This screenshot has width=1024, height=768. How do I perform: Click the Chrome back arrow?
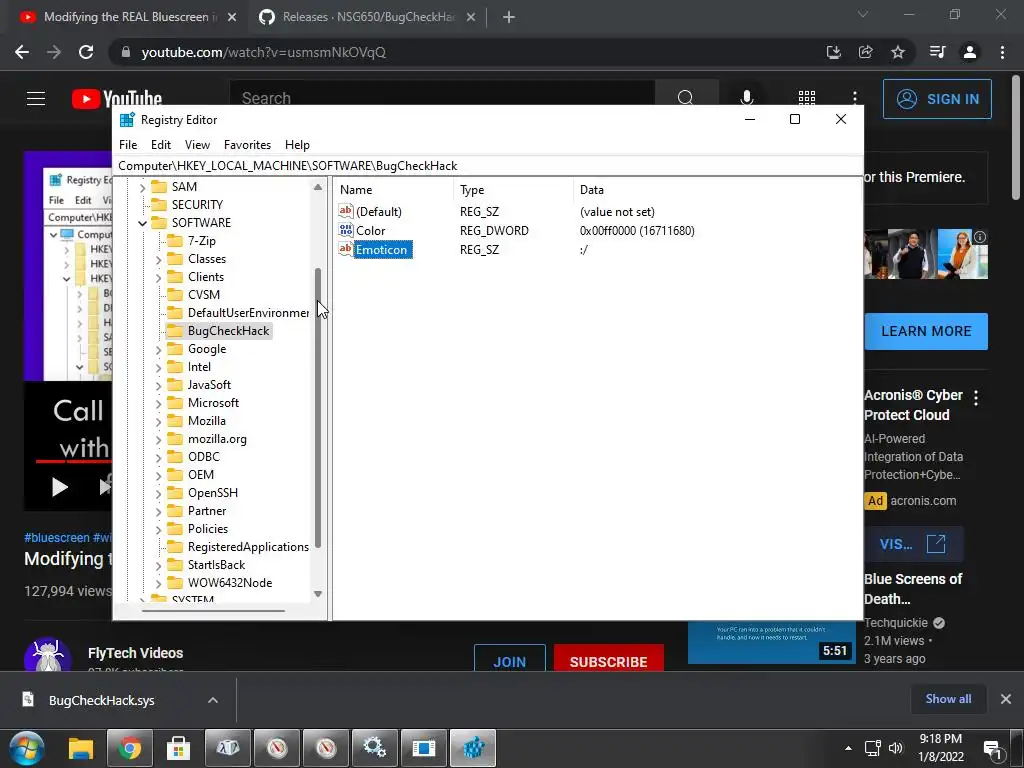click(22, 52)
